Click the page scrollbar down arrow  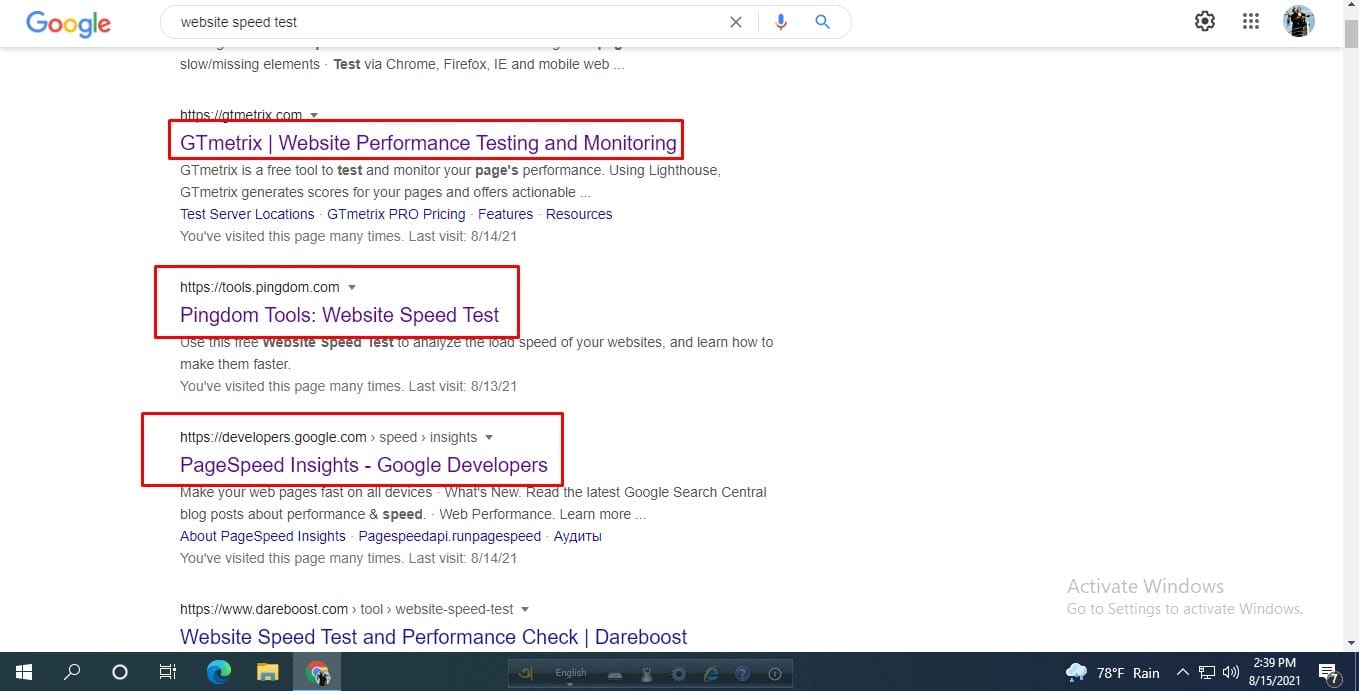(1351, 643)
